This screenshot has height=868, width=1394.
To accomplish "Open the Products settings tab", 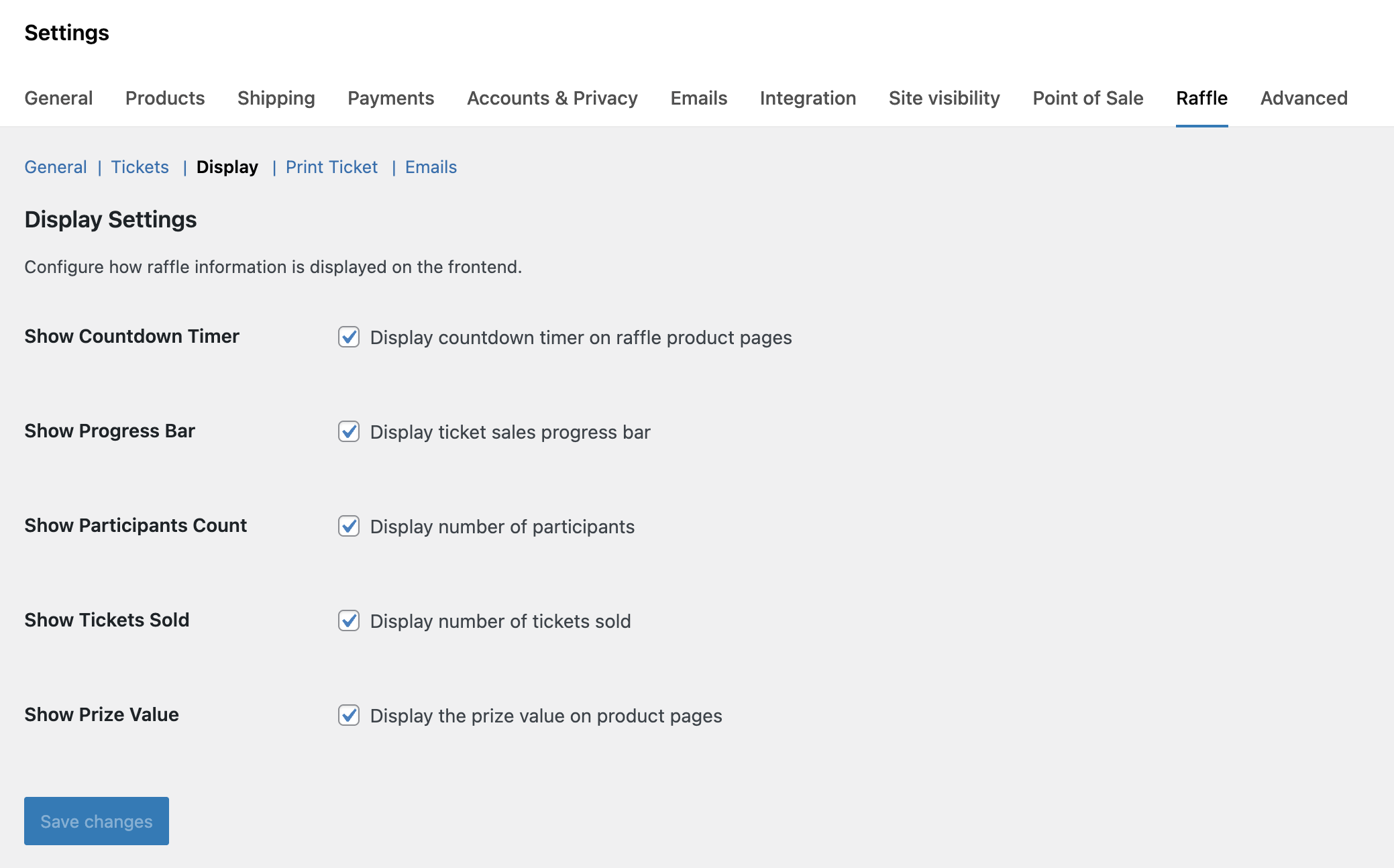I will 165,98.
